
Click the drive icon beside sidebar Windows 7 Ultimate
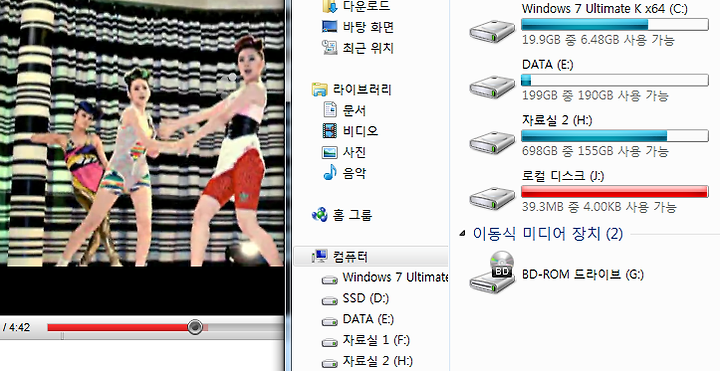(x=330, y=280)
